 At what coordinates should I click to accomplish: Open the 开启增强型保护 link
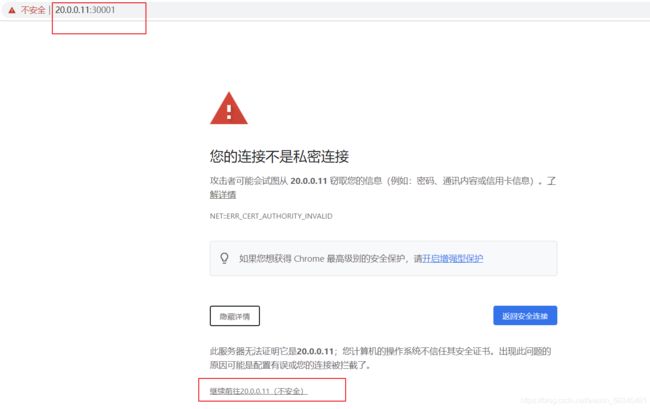452,258
